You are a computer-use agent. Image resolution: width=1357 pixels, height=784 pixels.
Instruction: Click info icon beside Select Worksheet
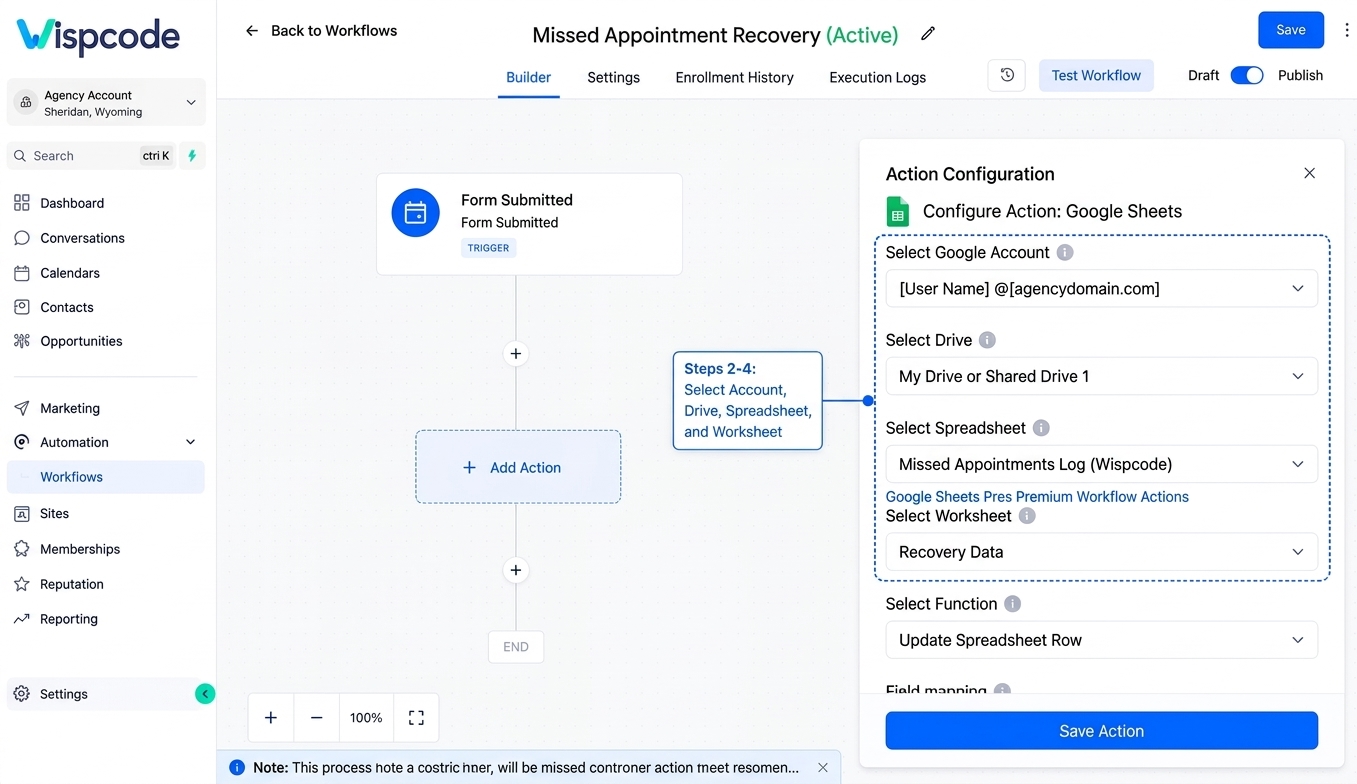(1027, 516)
